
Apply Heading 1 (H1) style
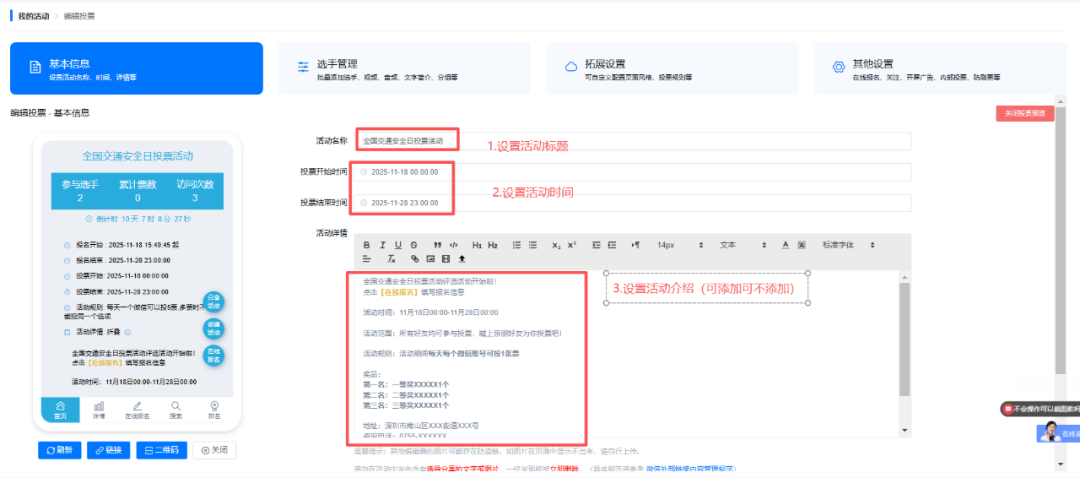click(477, 245)
